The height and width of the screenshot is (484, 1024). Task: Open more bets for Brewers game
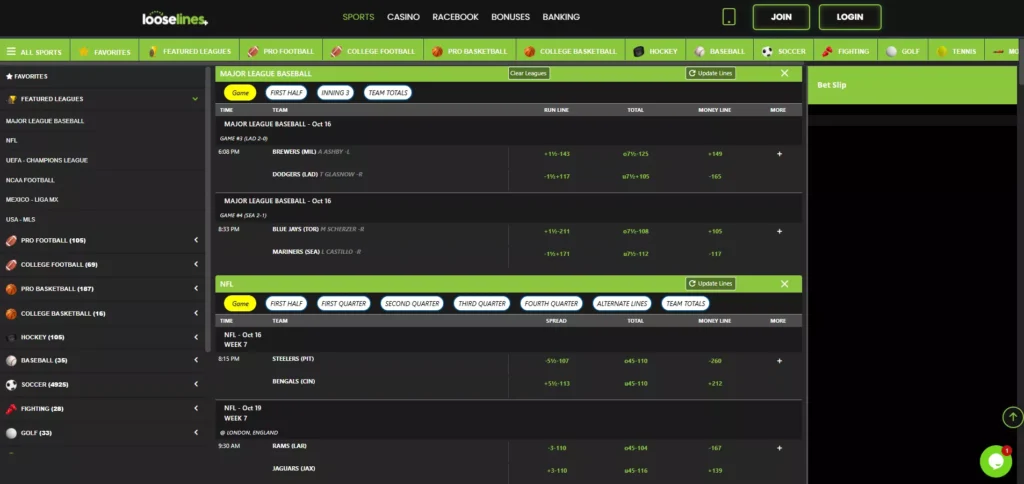tap(779, 154)
